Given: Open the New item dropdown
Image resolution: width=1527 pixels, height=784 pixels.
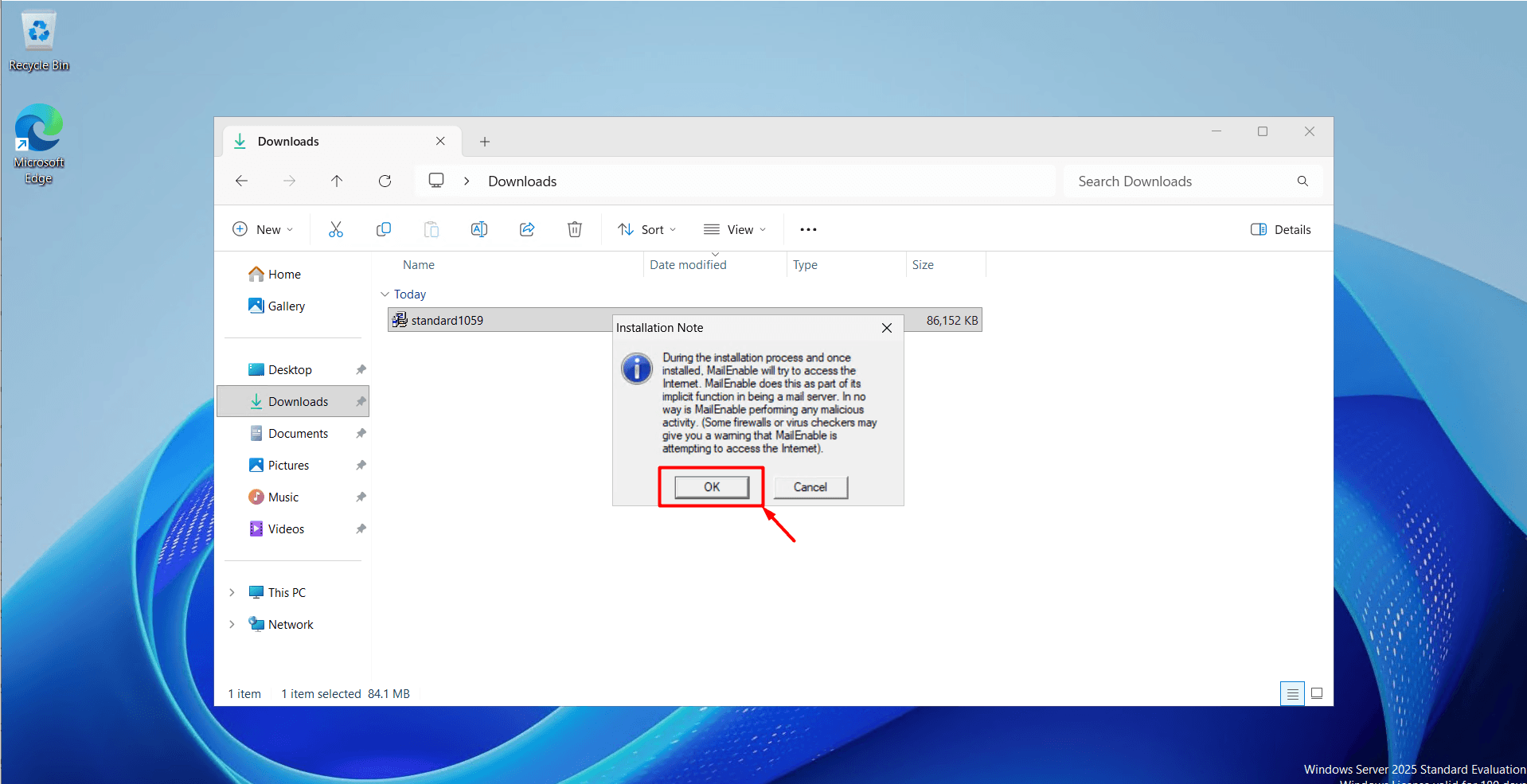Looking at the screenshot, I should point(263,229).
